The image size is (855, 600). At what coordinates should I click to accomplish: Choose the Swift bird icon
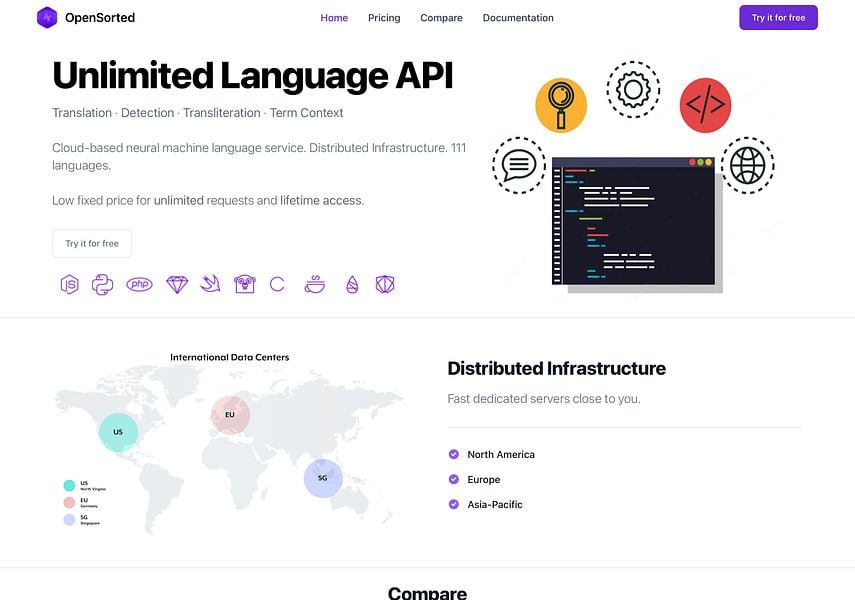[210, 285]
